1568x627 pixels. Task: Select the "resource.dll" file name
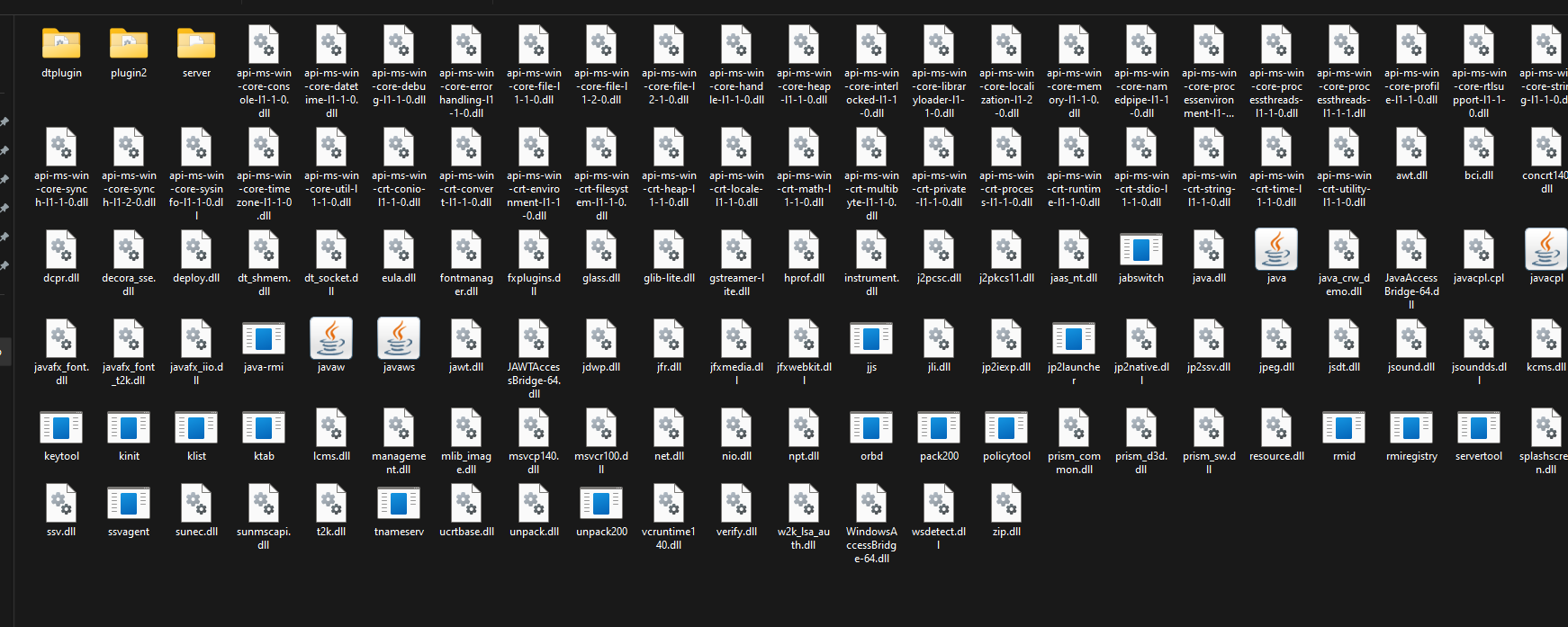[1276, 456]
